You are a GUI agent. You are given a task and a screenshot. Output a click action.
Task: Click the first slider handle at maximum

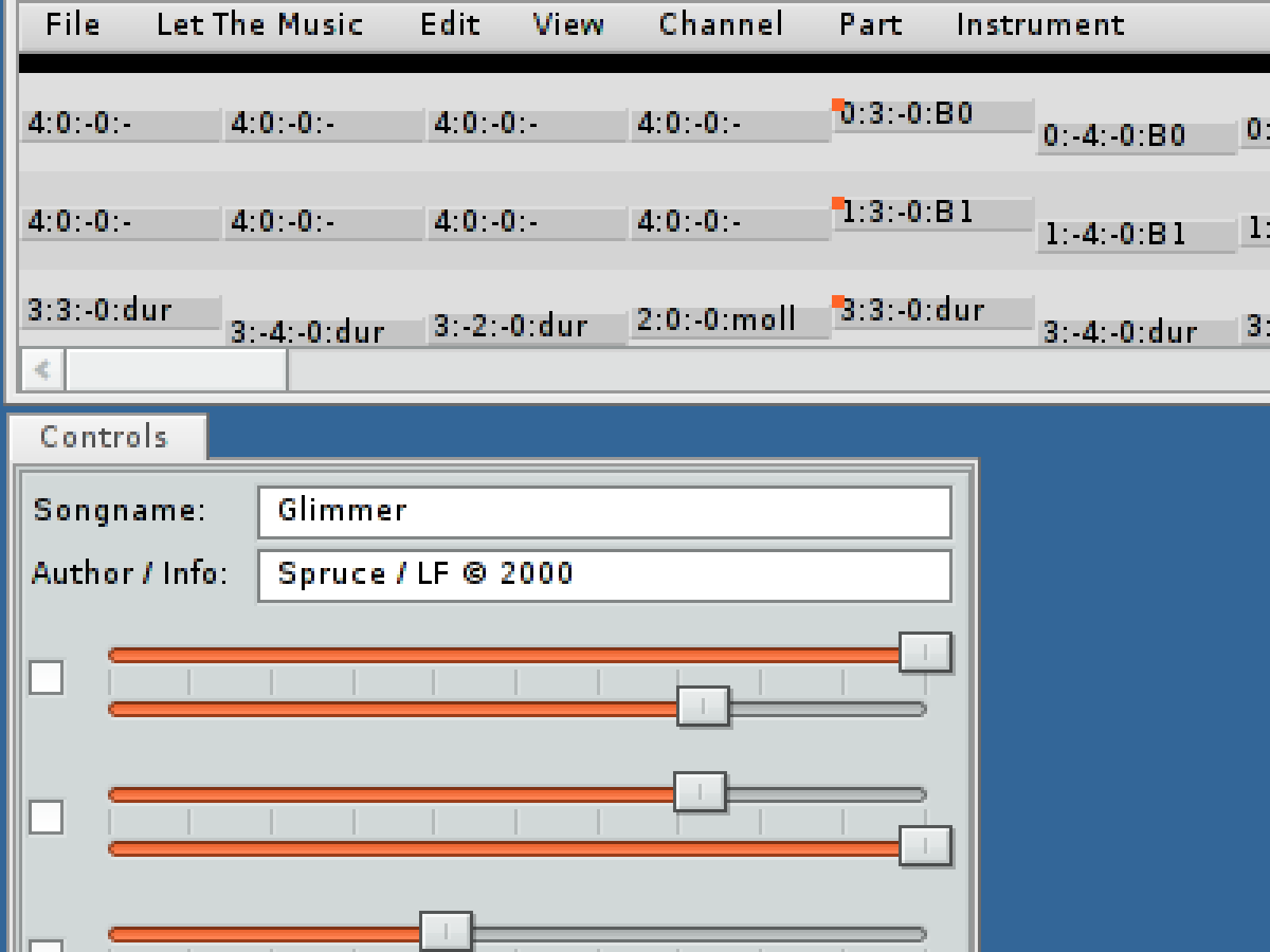925,653
